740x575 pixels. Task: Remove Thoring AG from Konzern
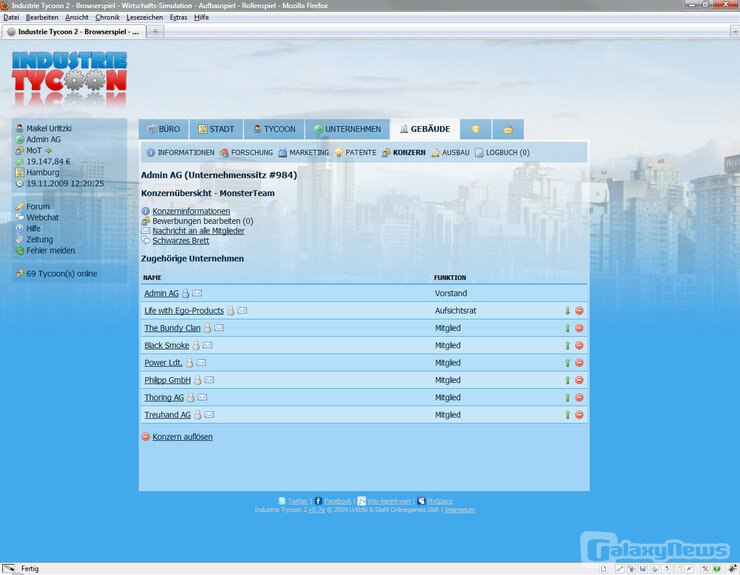tap(580, 397)
